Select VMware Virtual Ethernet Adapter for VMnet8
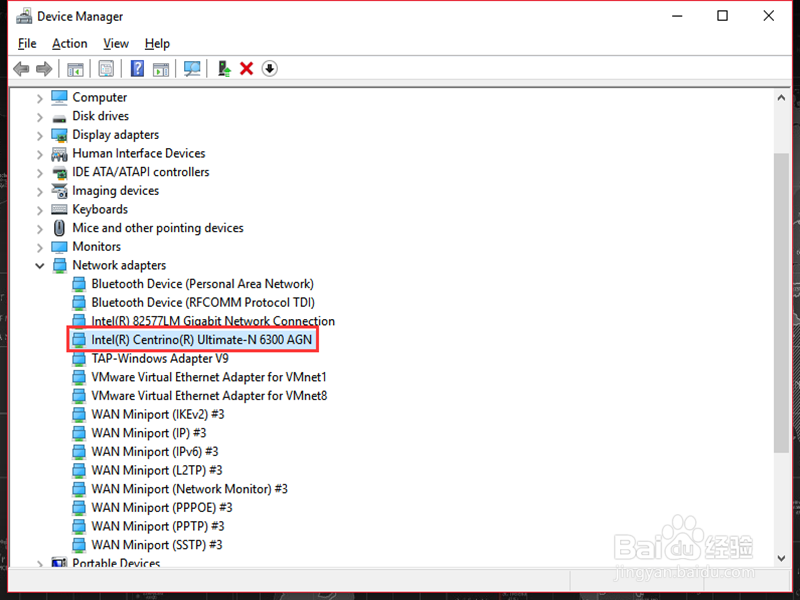 click(x=209, y=396)
